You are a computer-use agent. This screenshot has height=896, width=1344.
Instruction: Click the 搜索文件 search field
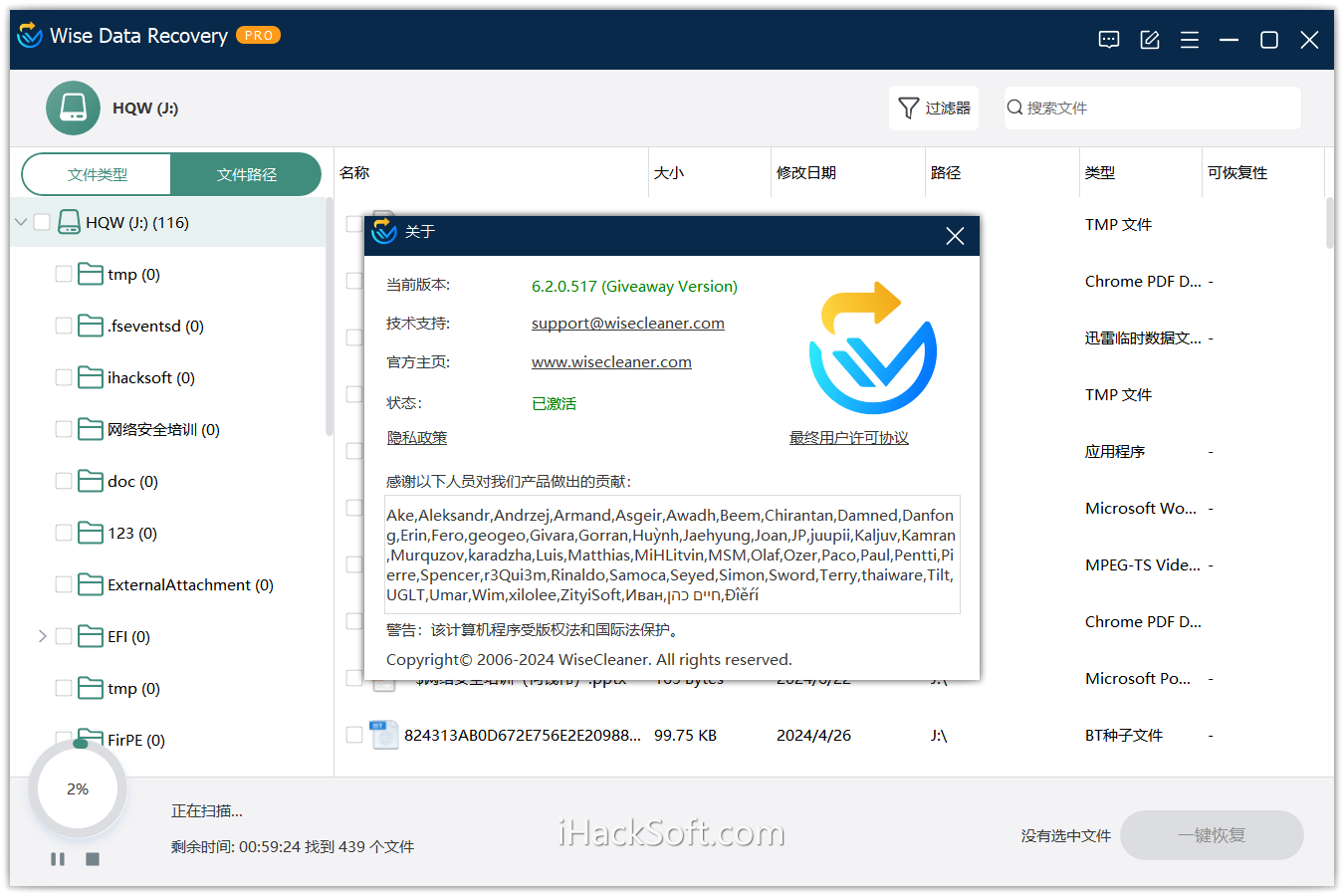click(x=1153, y=108)
